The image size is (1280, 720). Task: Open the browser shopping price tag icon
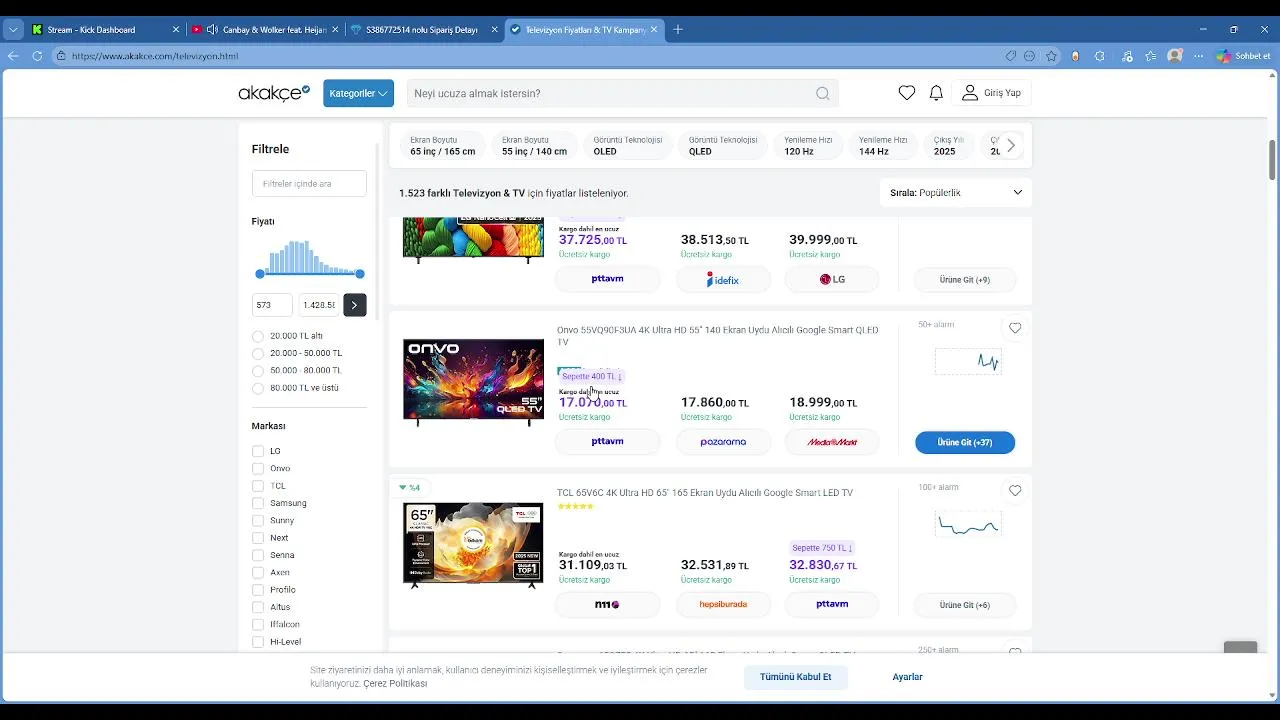click(1011, 56)
